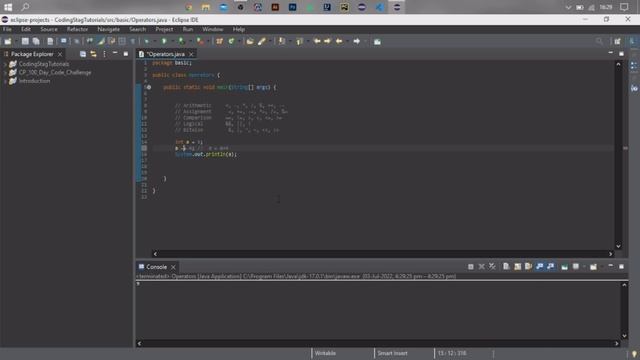Click the Open Type folder icon
The image size is (640, 360).
point(250,41)
